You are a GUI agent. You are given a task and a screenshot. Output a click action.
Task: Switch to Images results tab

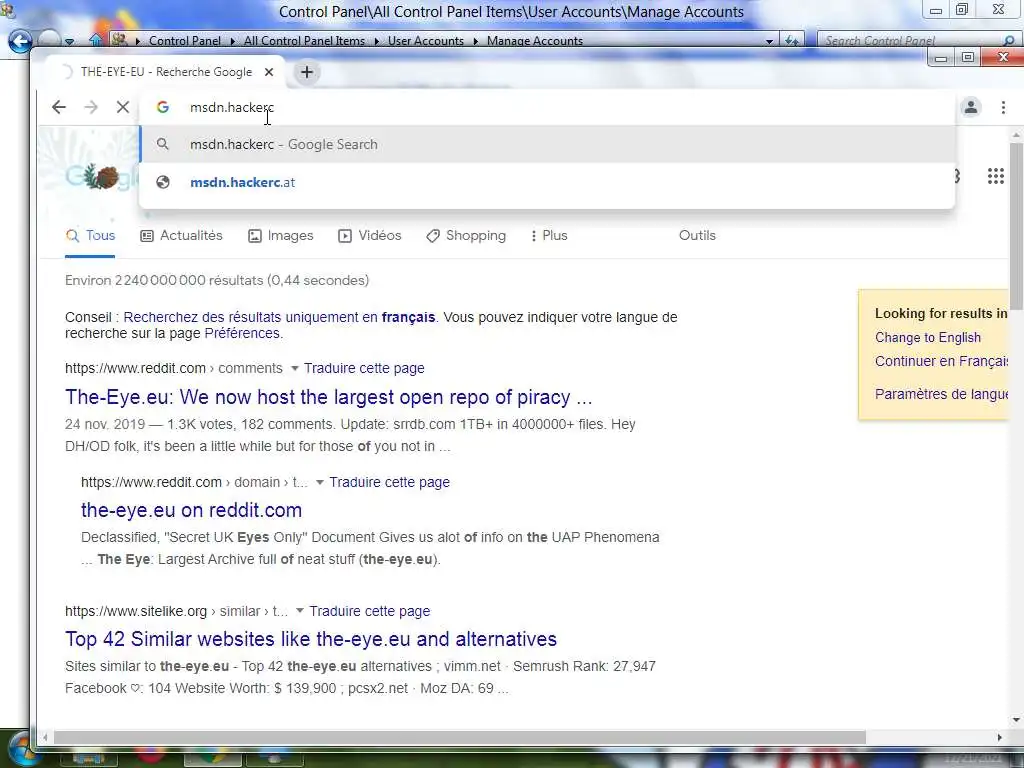281,236
